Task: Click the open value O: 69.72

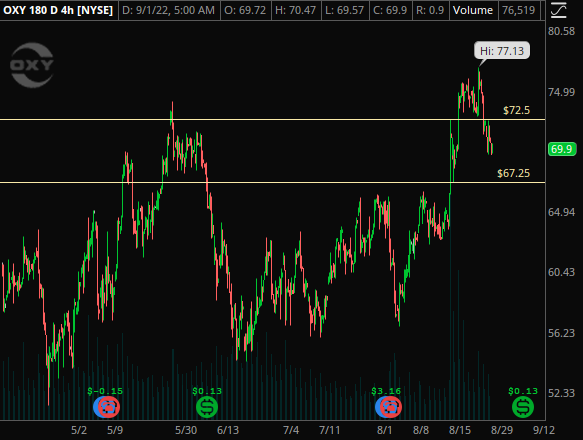Action: (245, 10)
